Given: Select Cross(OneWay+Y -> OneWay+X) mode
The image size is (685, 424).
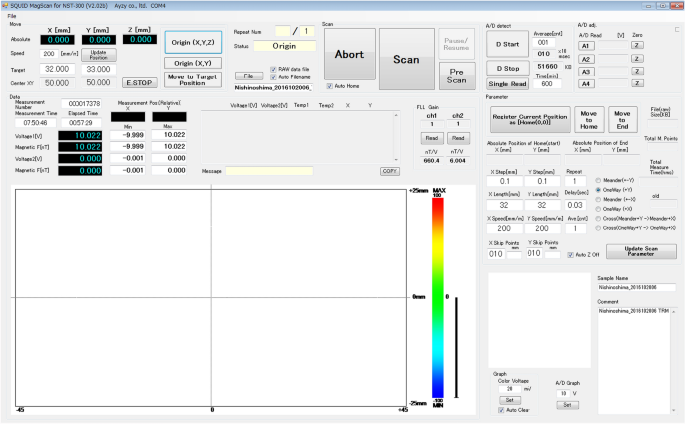Looking at the screenshot, I should point(598,228).
